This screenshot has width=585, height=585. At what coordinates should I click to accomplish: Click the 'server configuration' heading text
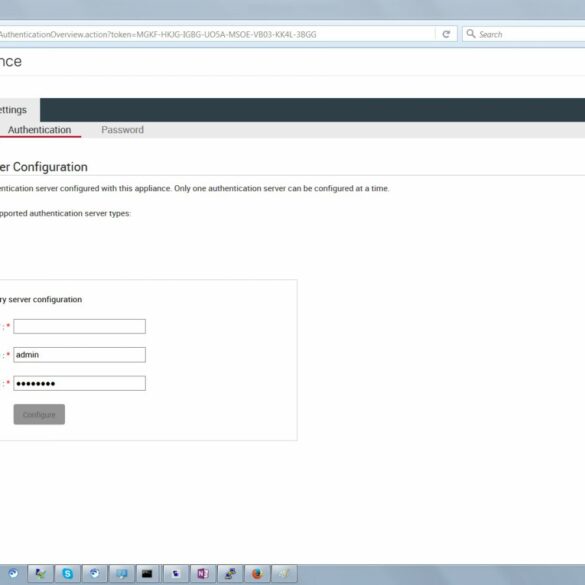[45, 300]
